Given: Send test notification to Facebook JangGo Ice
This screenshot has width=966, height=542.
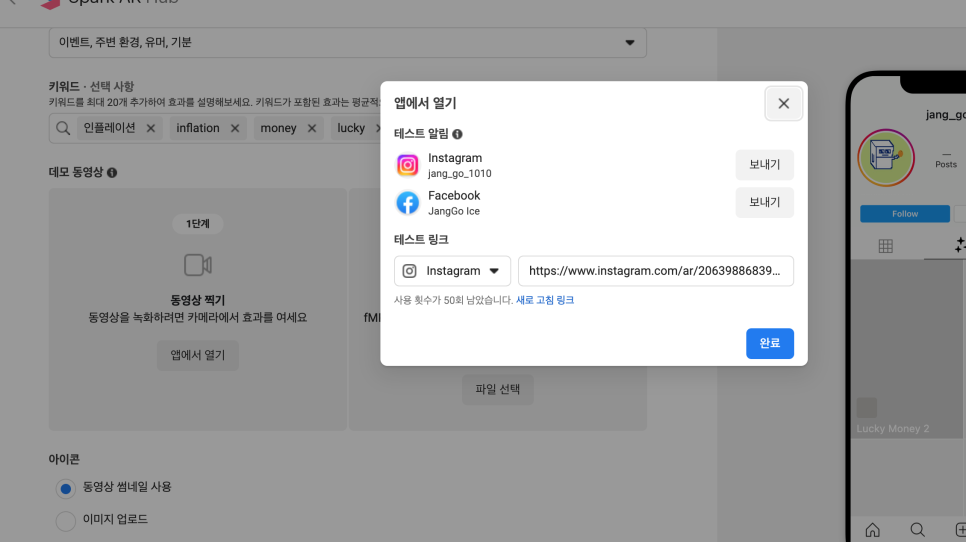Looking at the screenshot, I should coord(764,202).
